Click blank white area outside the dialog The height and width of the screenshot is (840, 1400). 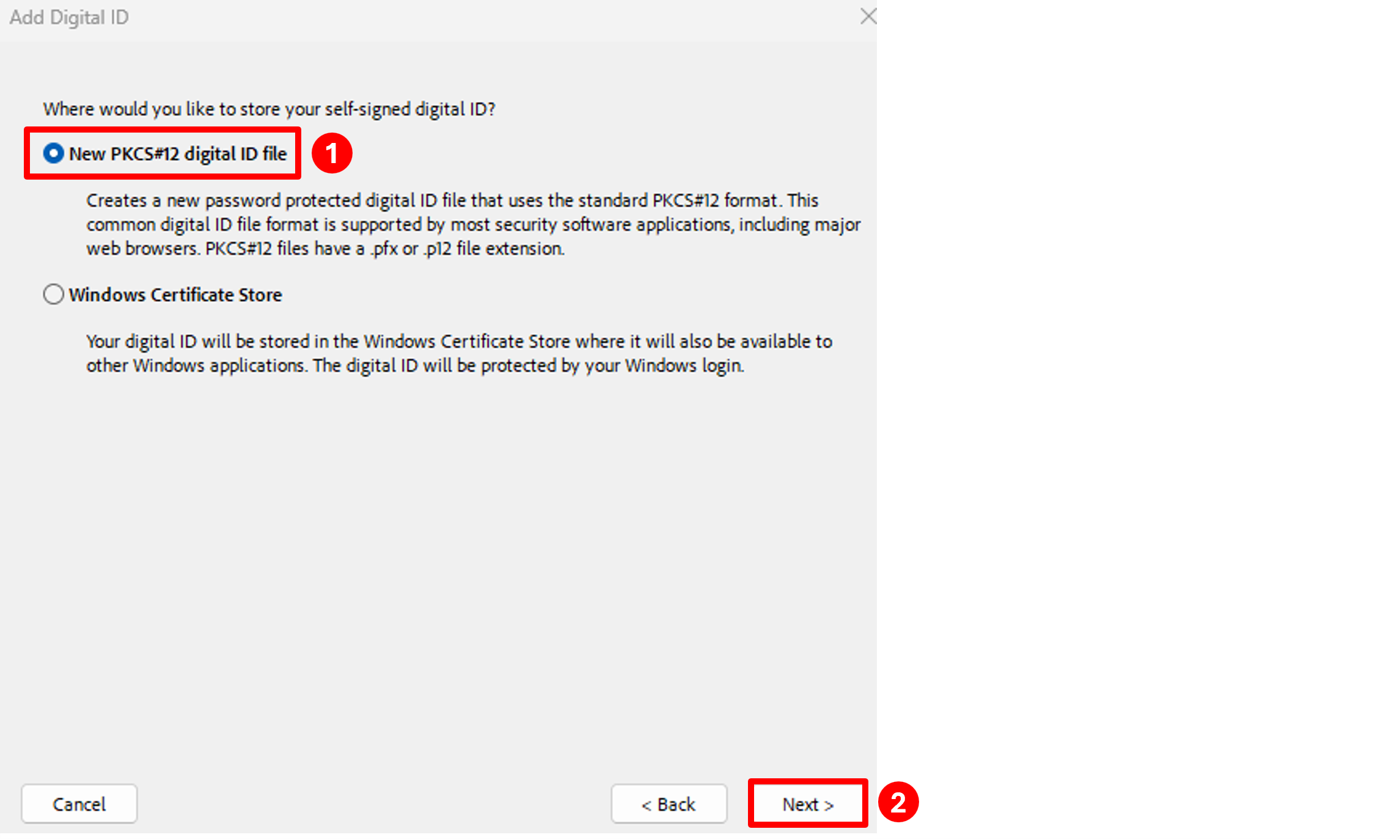(1137, 367)
